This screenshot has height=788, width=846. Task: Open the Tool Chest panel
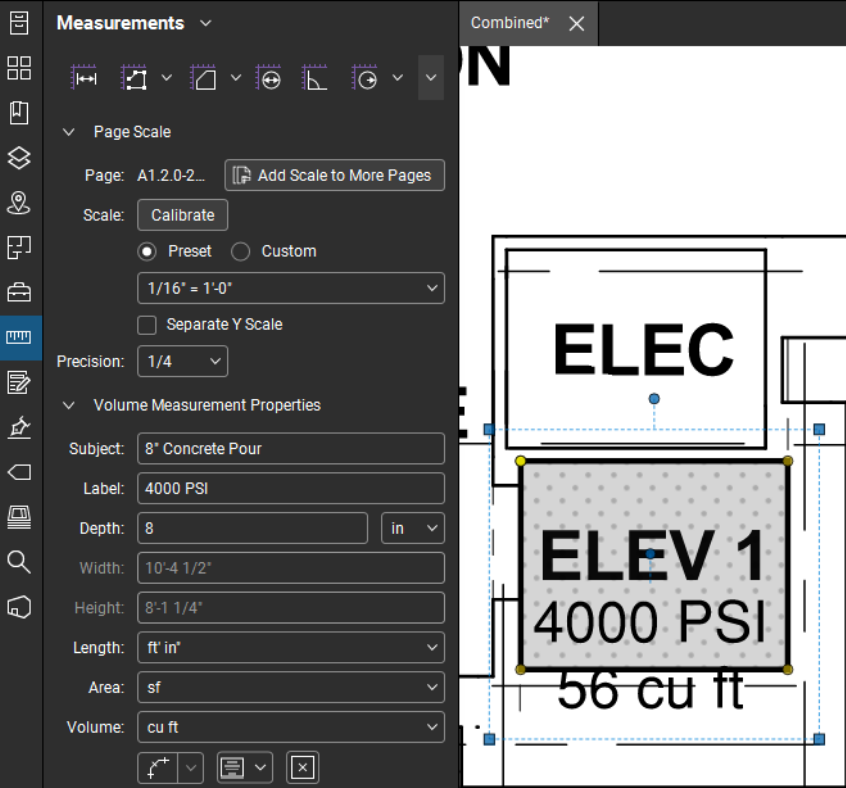click(x=19, y=292)
